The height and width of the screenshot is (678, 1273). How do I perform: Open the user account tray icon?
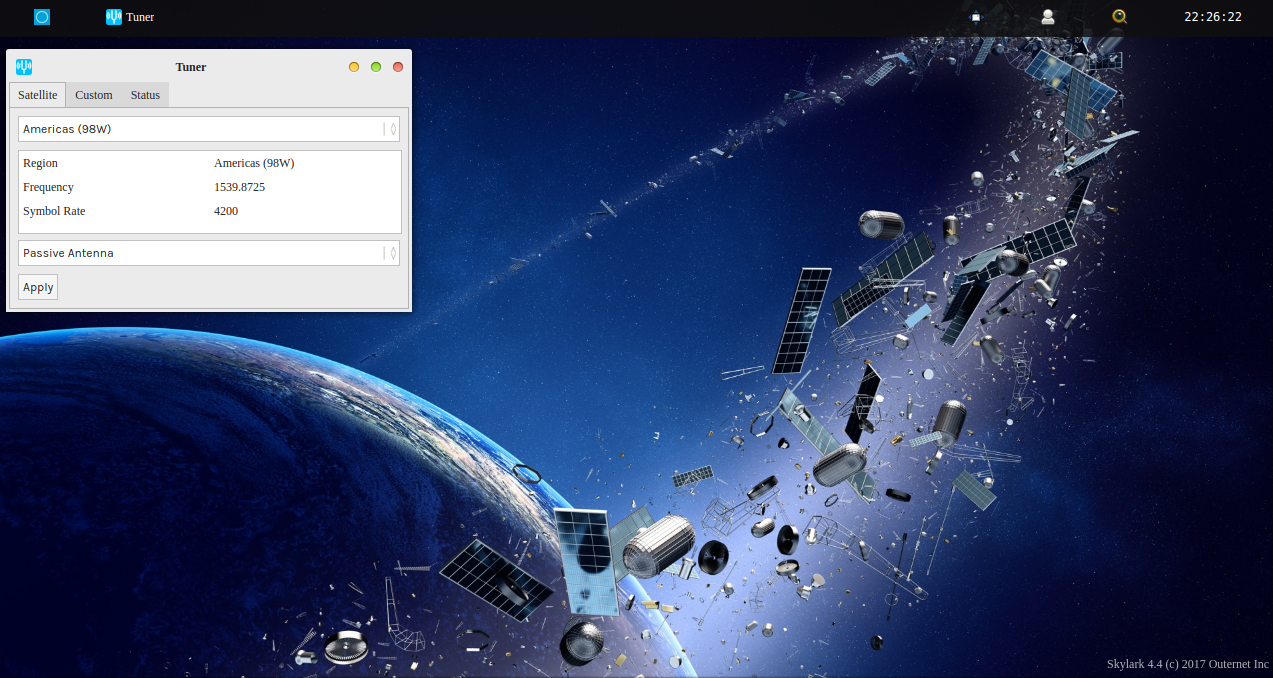(1048, 17)
